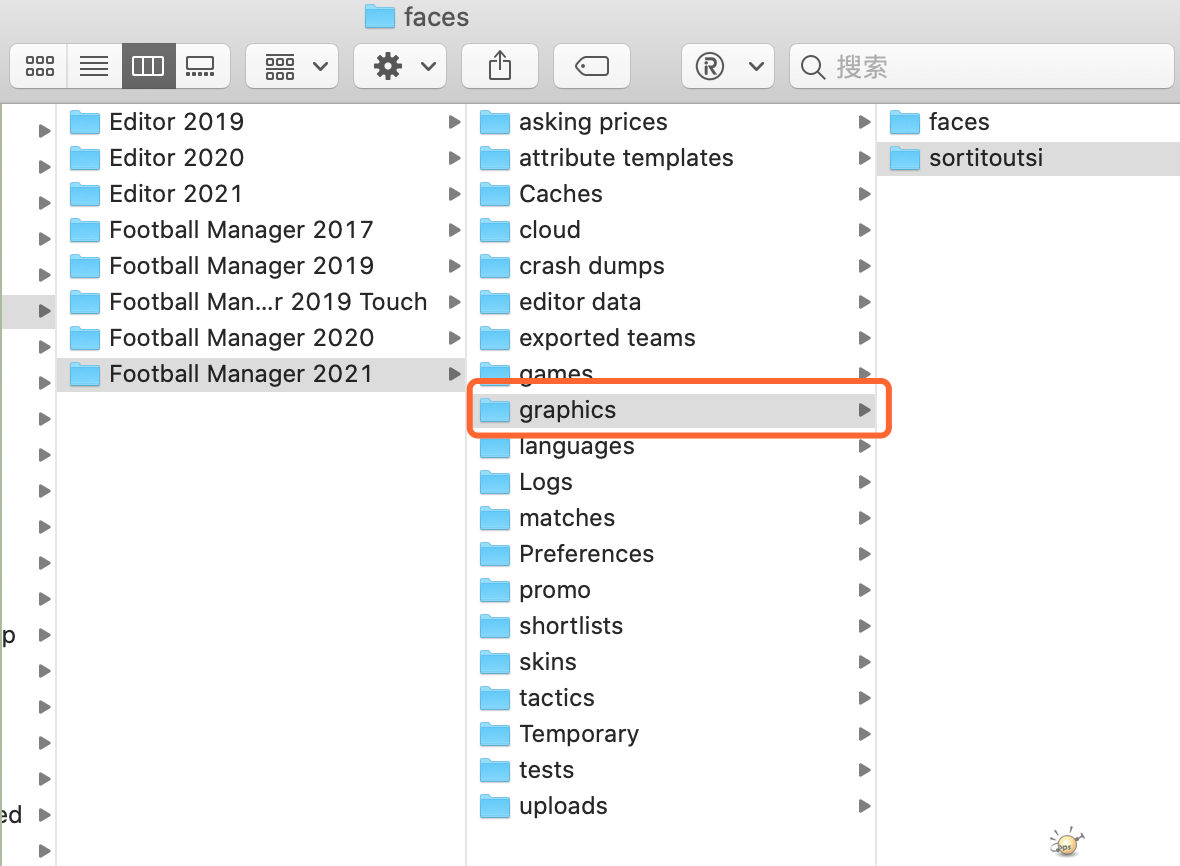
Task: Expand the Editor 2019 folder arrow
Action: (454, 122)
